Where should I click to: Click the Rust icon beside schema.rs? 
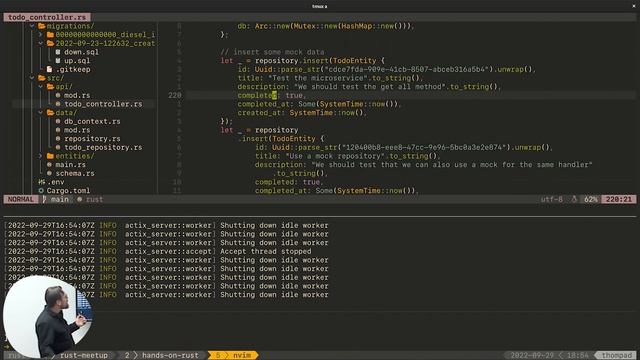49,173
